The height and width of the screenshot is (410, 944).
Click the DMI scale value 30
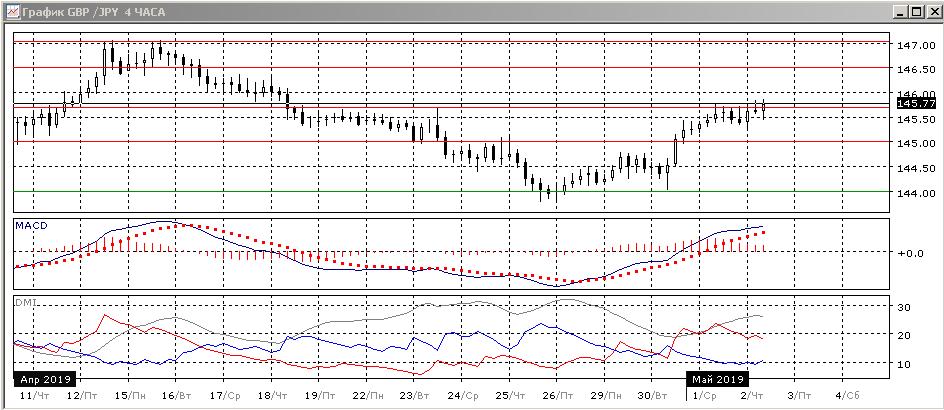click(904, 308)
